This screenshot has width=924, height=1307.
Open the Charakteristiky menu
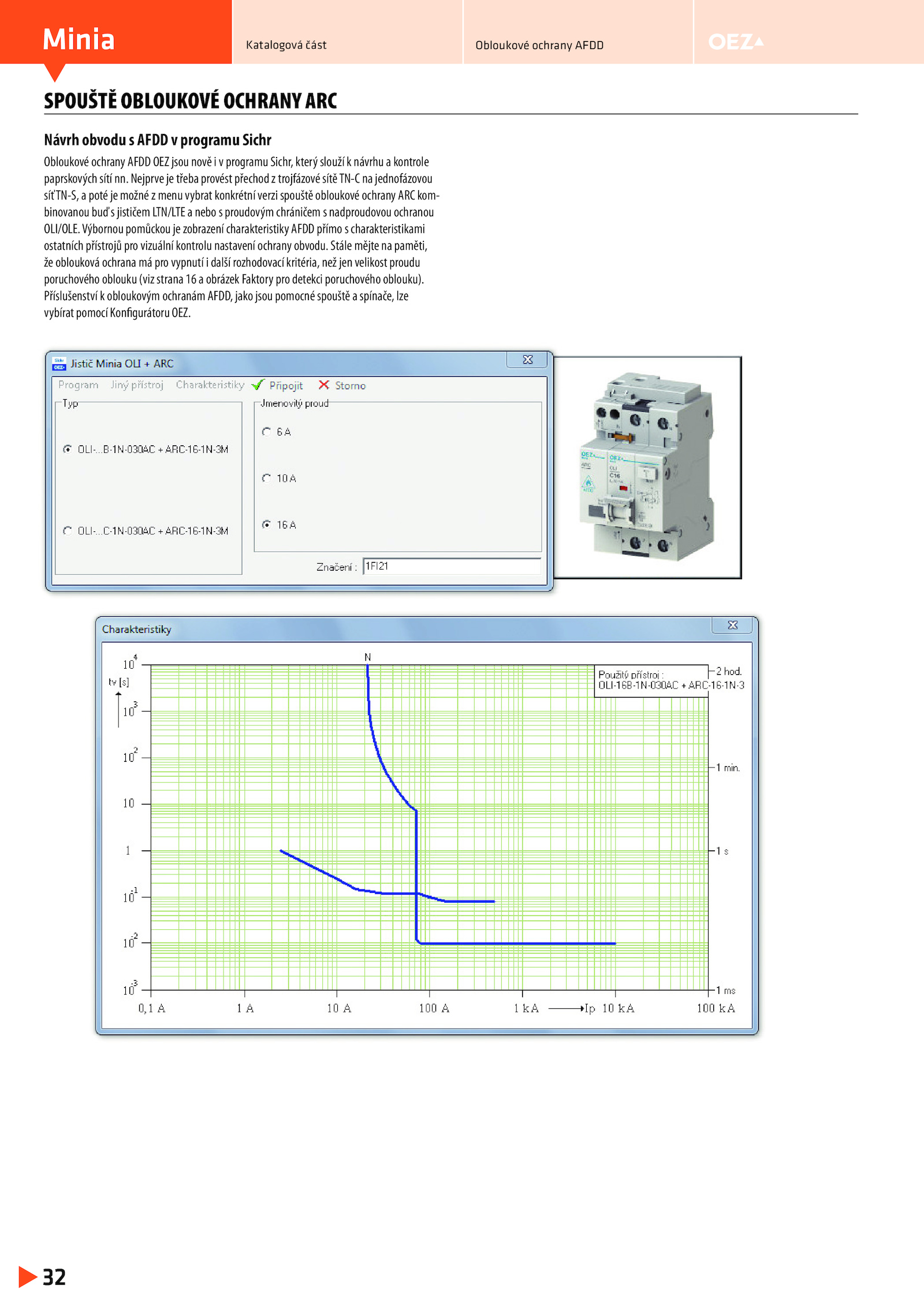[210, 385]
